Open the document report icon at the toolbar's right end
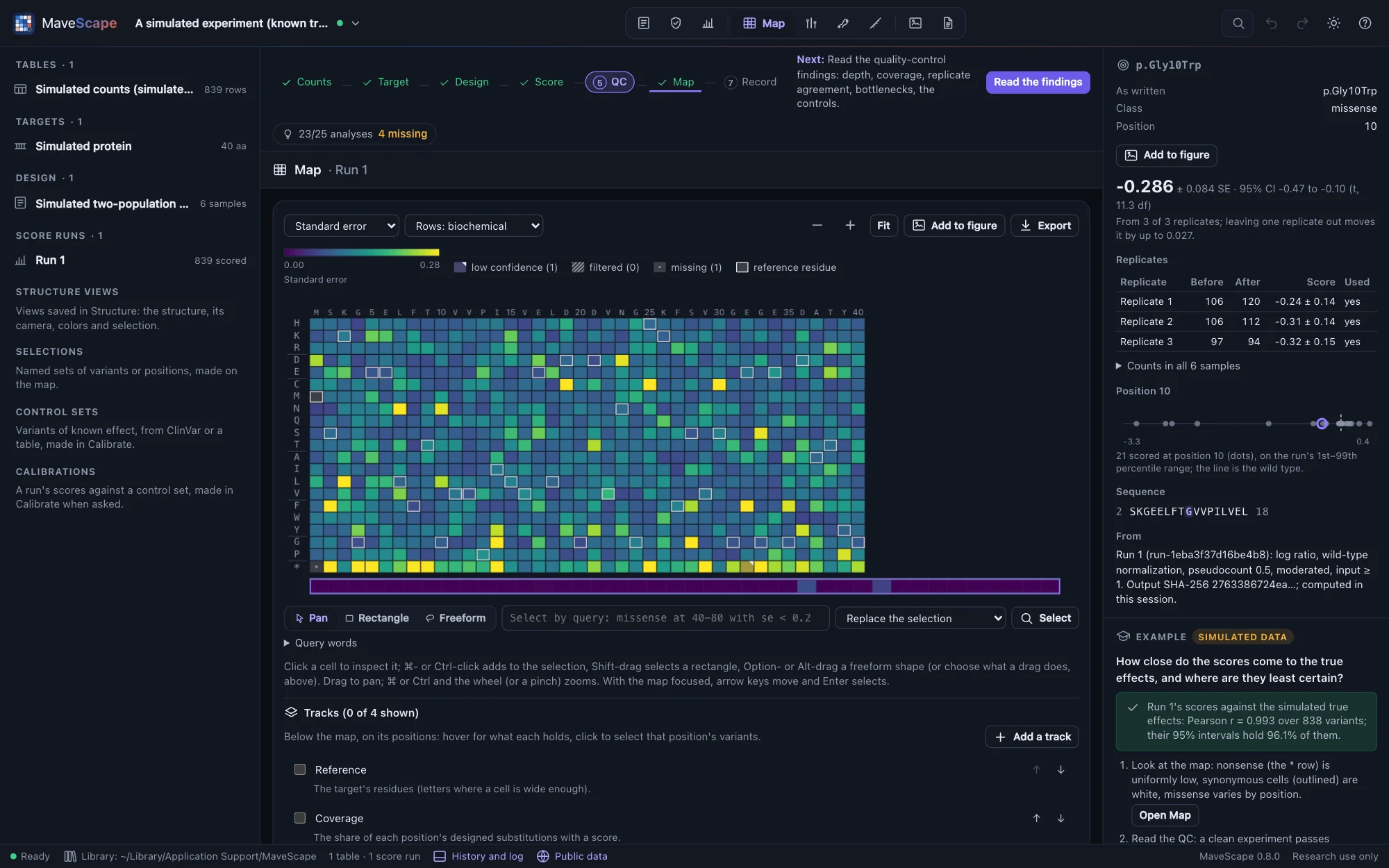This screenshot has height=868, width=1389. click(947, 23)
